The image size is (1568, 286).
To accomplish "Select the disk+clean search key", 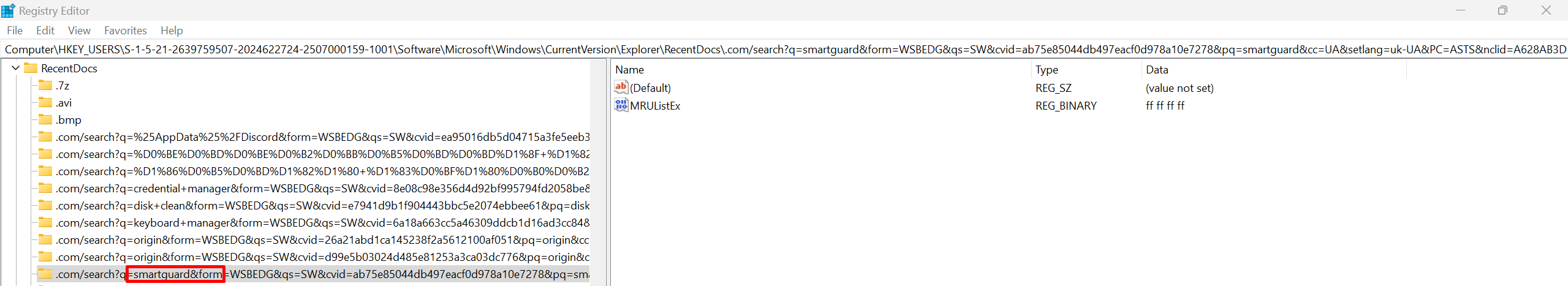I will click(x=322, y=205).
